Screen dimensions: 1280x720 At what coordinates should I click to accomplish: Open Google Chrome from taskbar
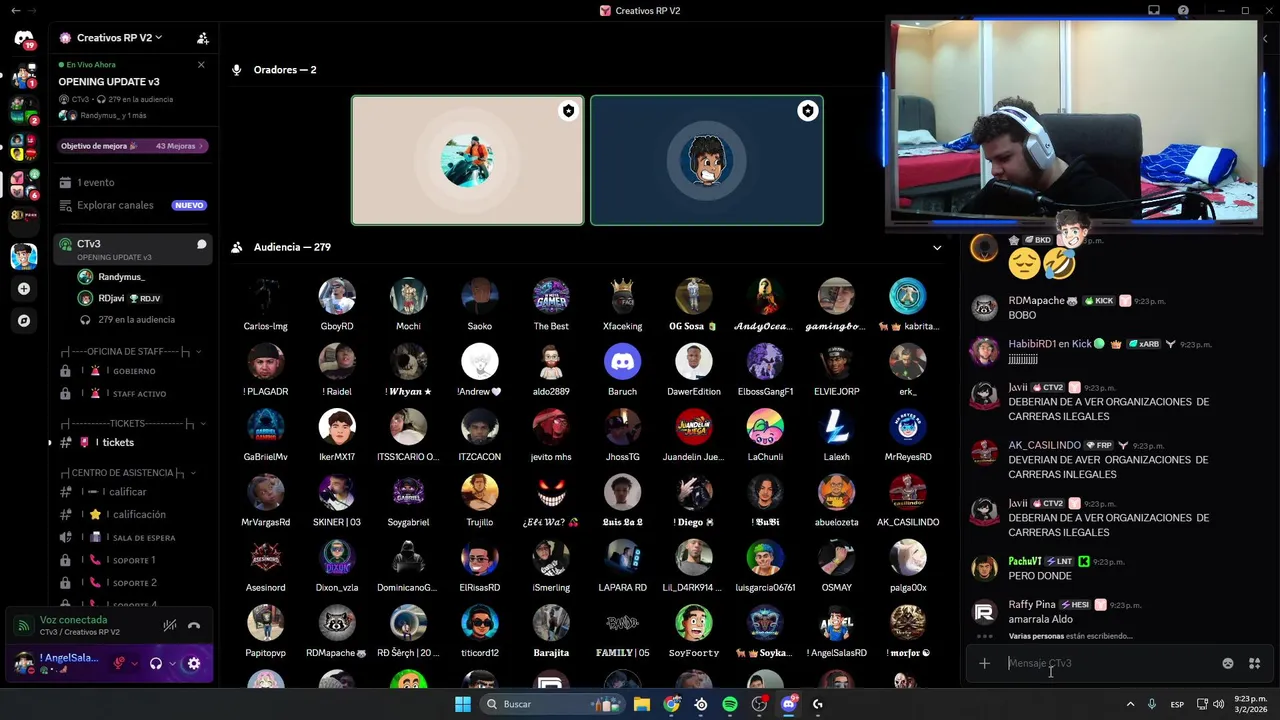pyautogui.click(x=672, y=704)
